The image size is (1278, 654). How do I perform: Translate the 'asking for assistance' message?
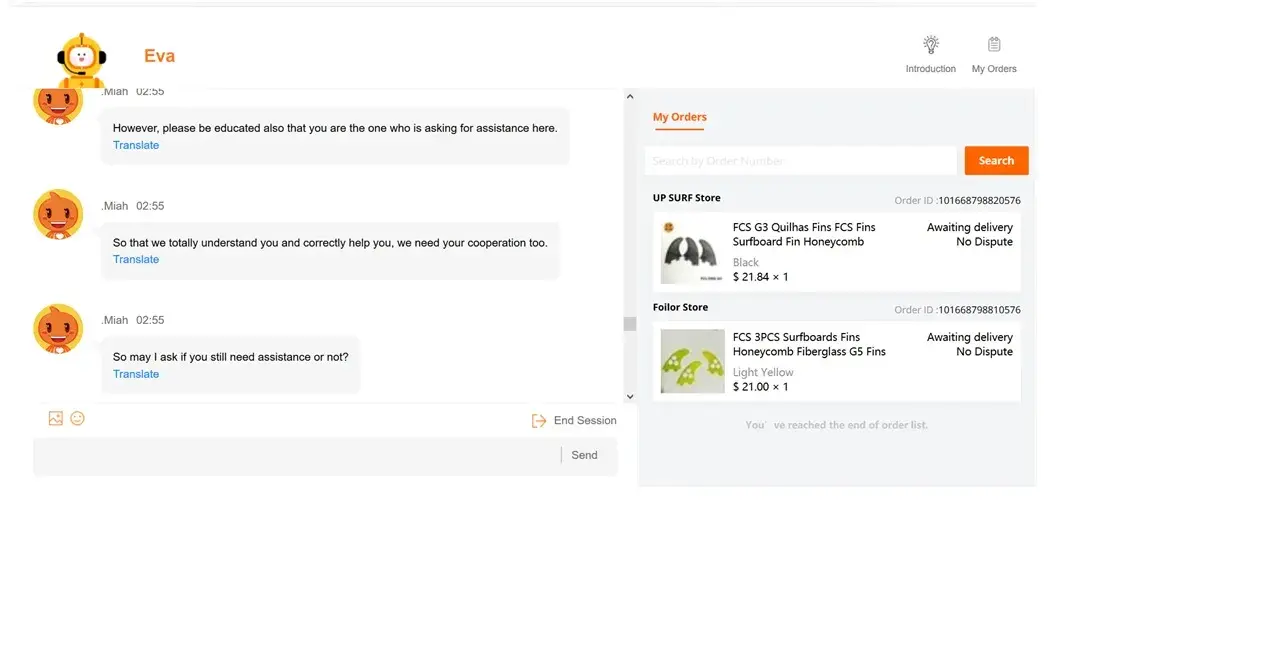tap(136, 145)
